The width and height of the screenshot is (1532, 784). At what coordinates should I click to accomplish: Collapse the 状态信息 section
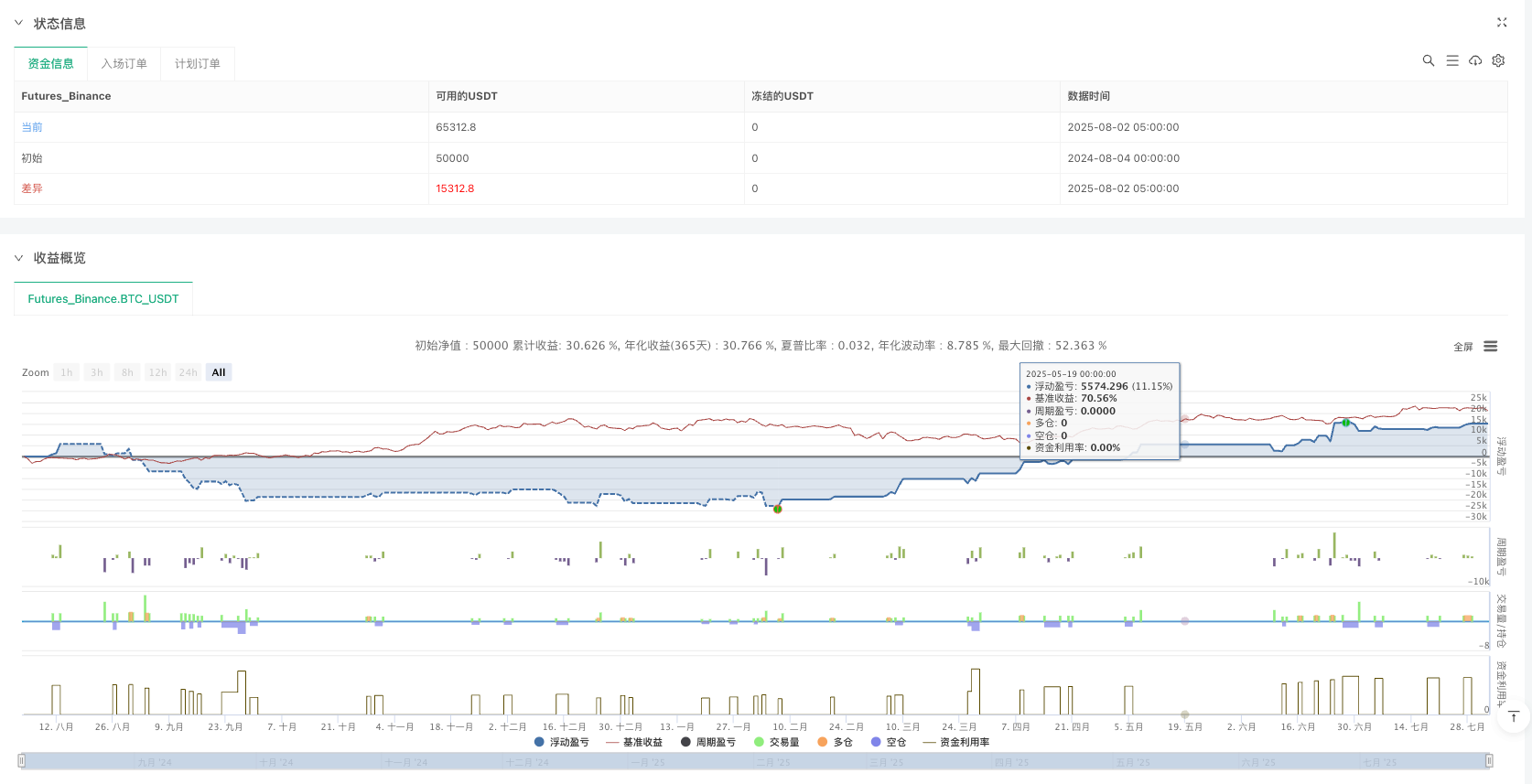point(18,23)
